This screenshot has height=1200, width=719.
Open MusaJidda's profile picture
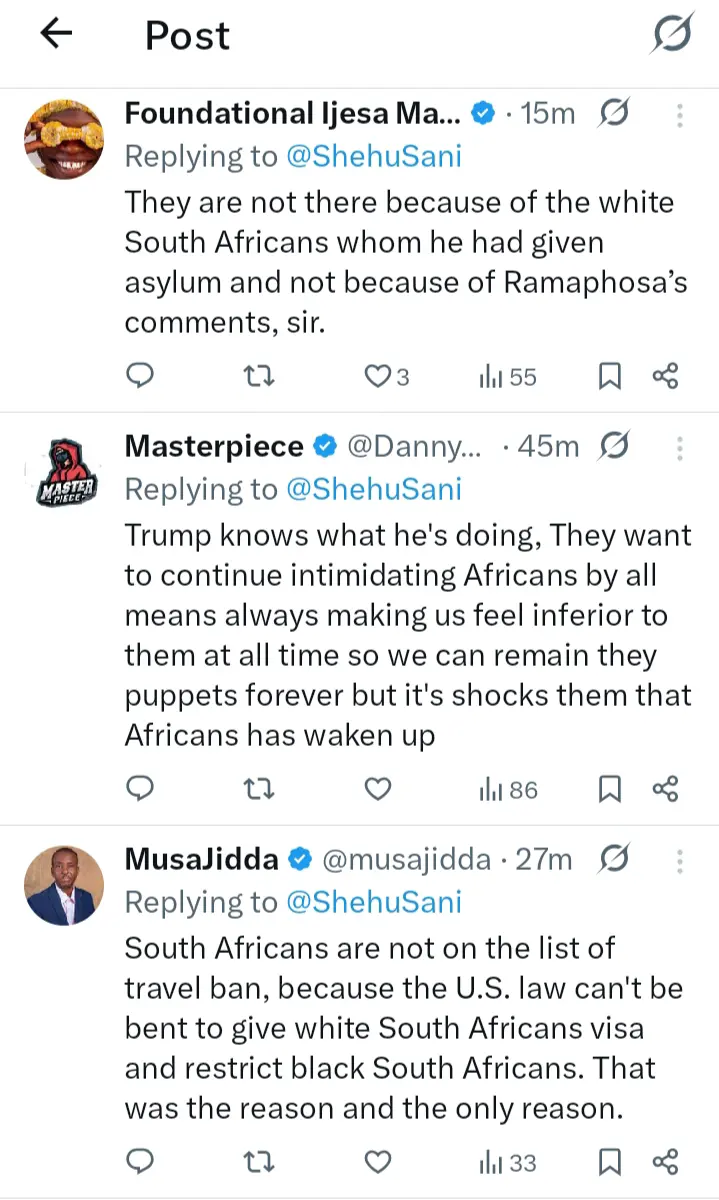[x=64, y=886]
